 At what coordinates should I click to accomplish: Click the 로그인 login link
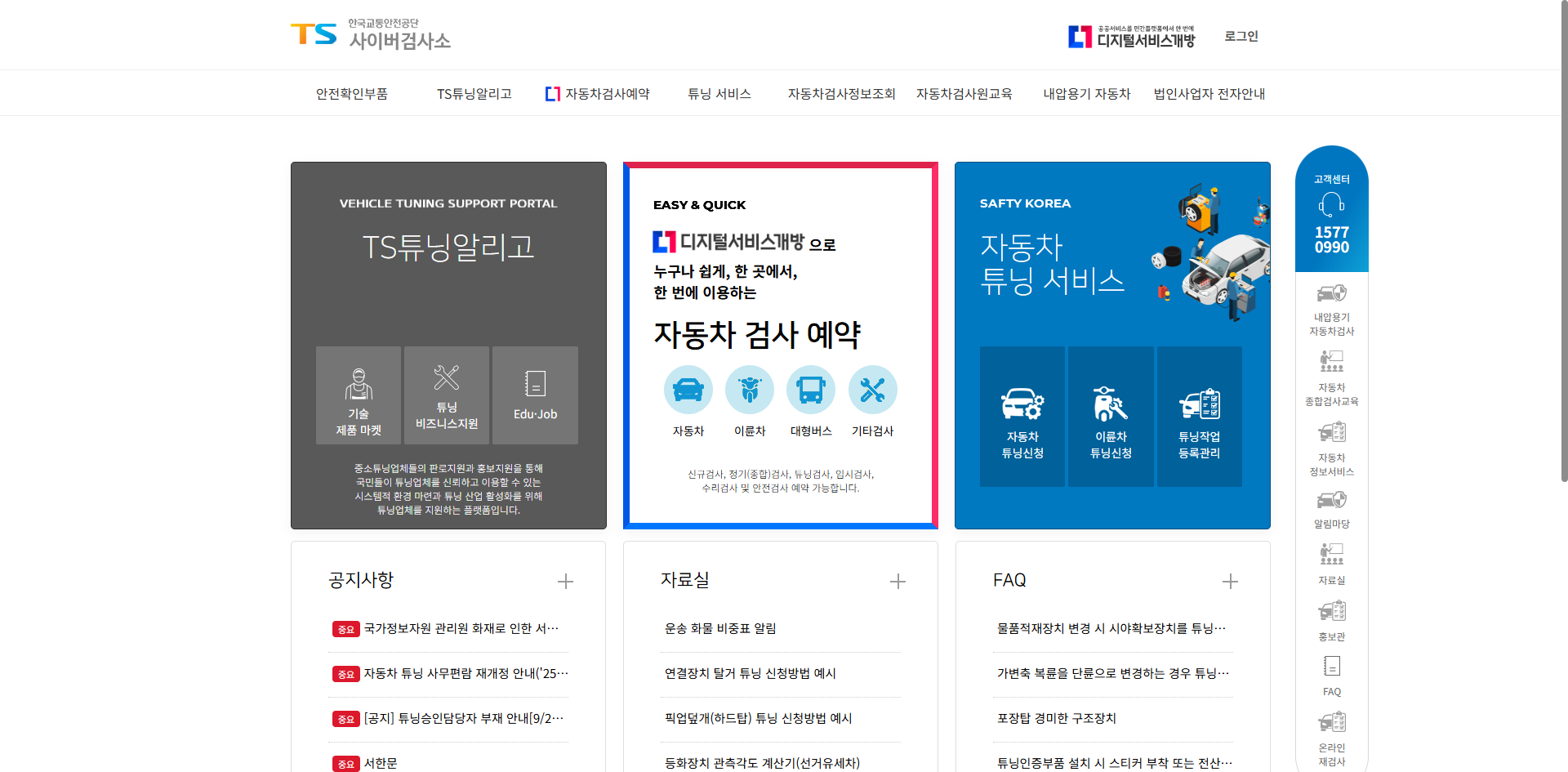click(1241, 36)
